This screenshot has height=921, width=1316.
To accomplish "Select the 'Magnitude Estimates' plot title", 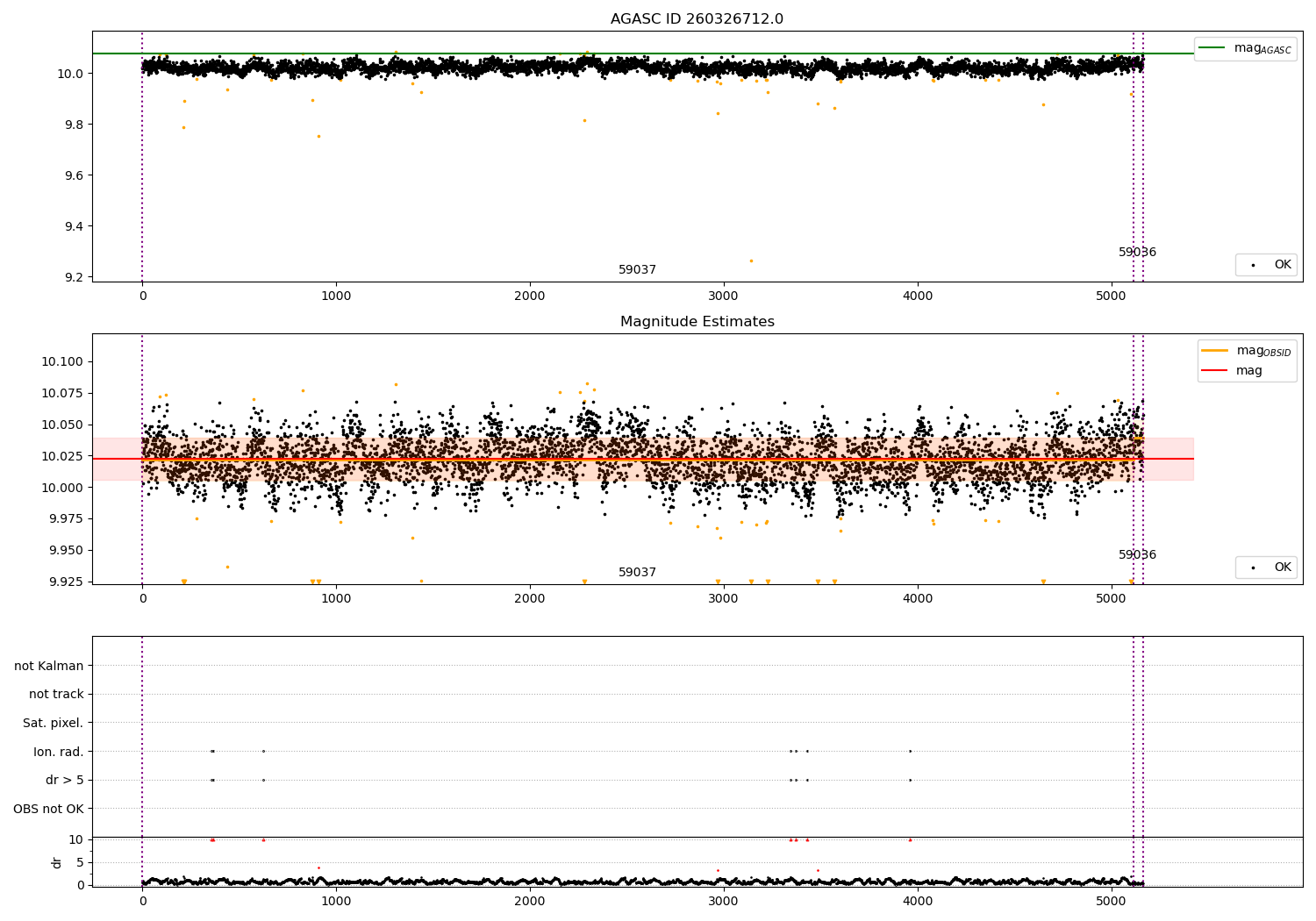I will click(697, 322).
